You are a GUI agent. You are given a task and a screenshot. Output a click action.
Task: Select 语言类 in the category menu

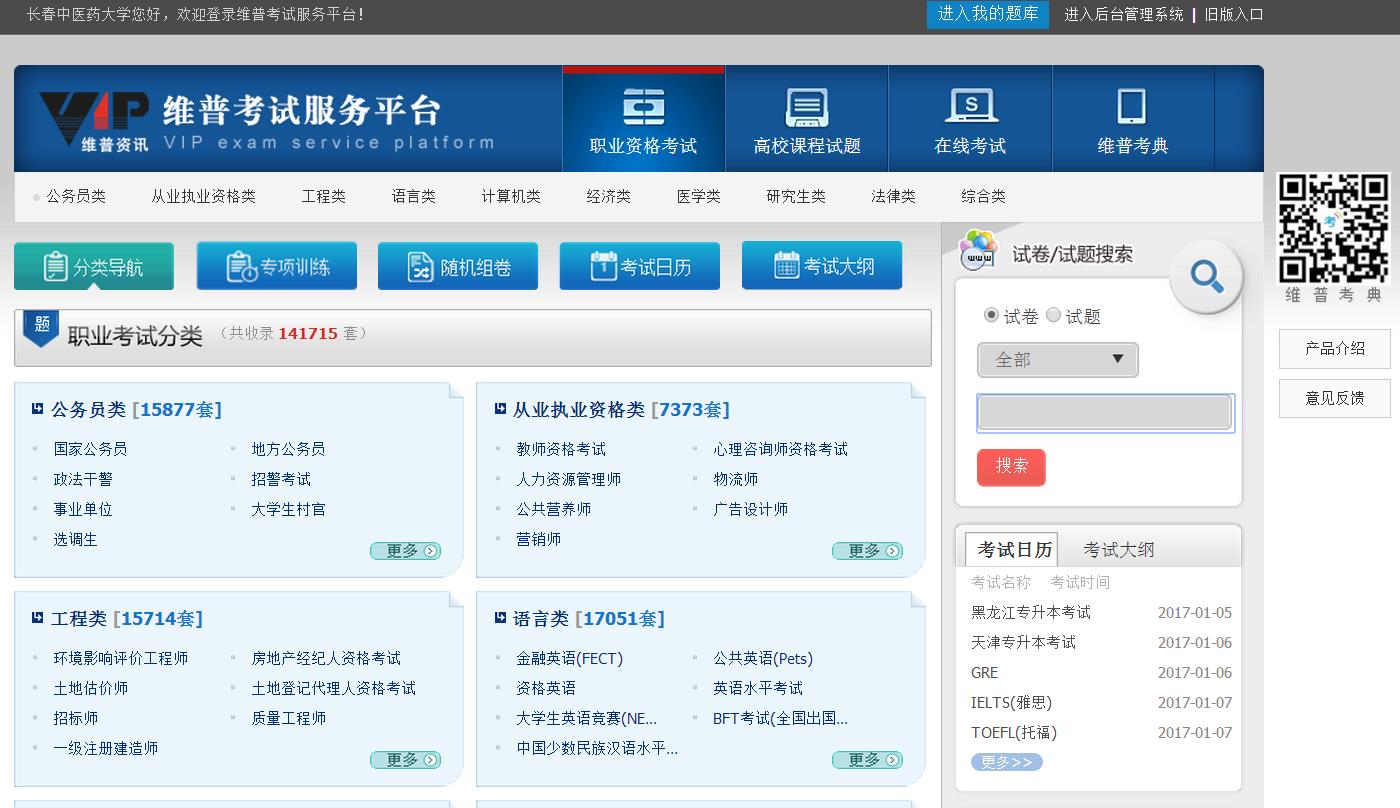pos(414,196)
